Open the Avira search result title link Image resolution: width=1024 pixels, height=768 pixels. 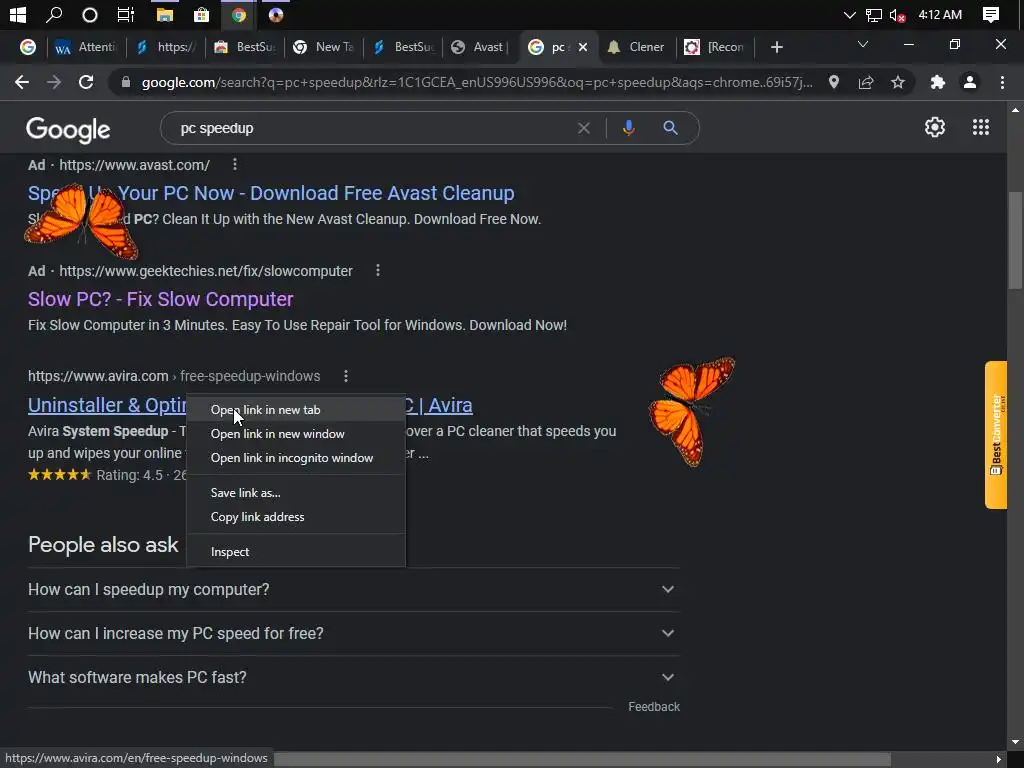pos(107,405)
